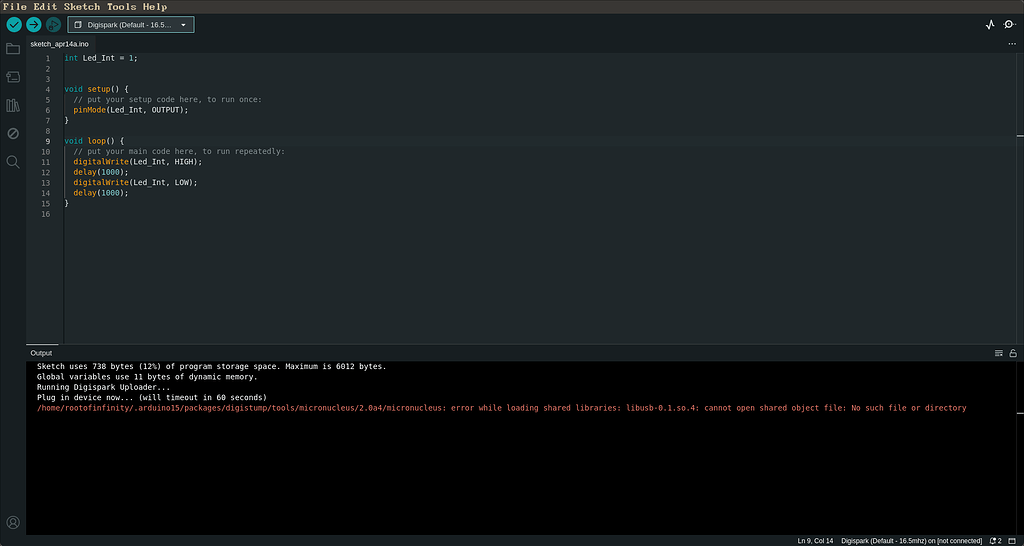Expand the Digispark board selector dropdown
This screenshot has height=546, width=1024.
(x=131, y=24)
